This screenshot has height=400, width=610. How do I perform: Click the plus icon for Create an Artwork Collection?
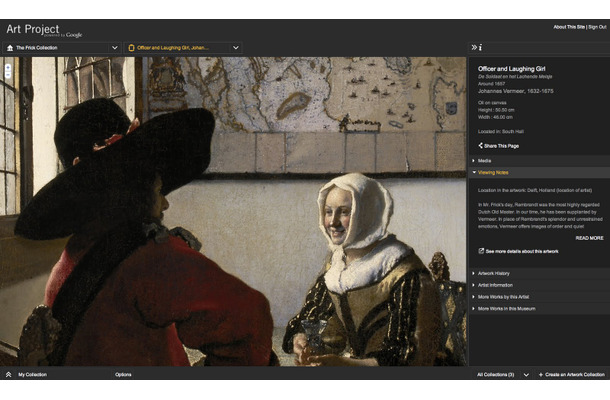click(541, 375)
